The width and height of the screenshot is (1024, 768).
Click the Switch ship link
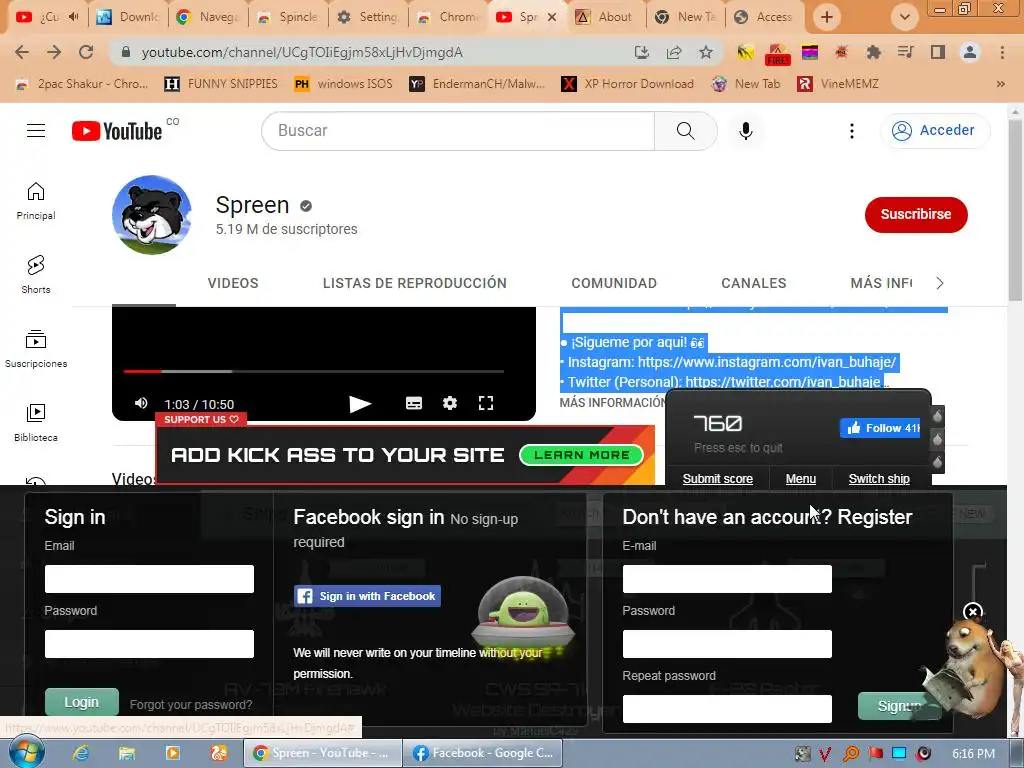(879, 479)
